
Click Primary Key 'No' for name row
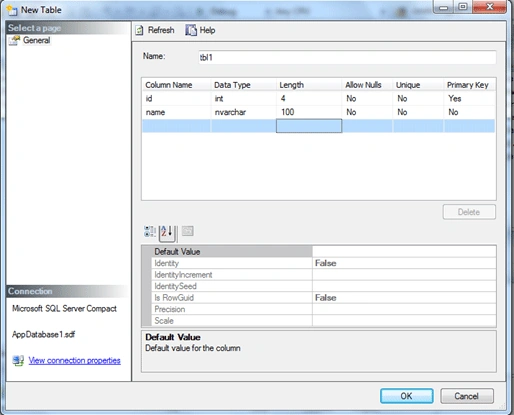[470, 112]
